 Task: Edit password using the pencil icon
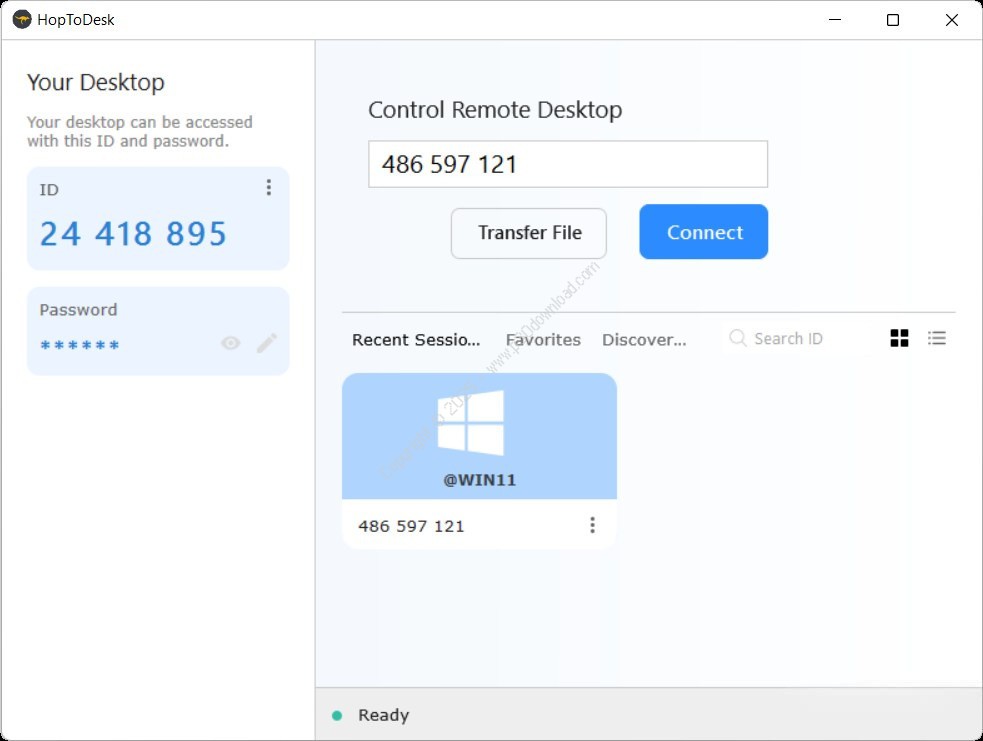pyautogui.click(x=266, y=344)
